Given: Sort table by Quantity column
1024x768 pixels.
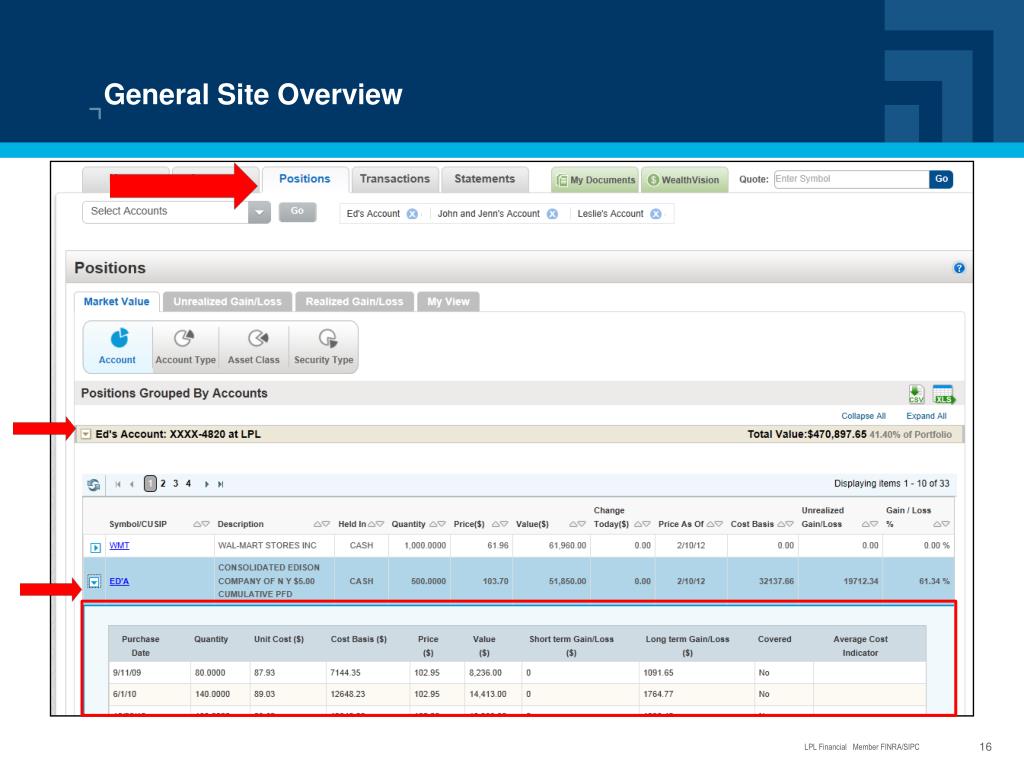Looking at the screenshot, I should point(438,524).
